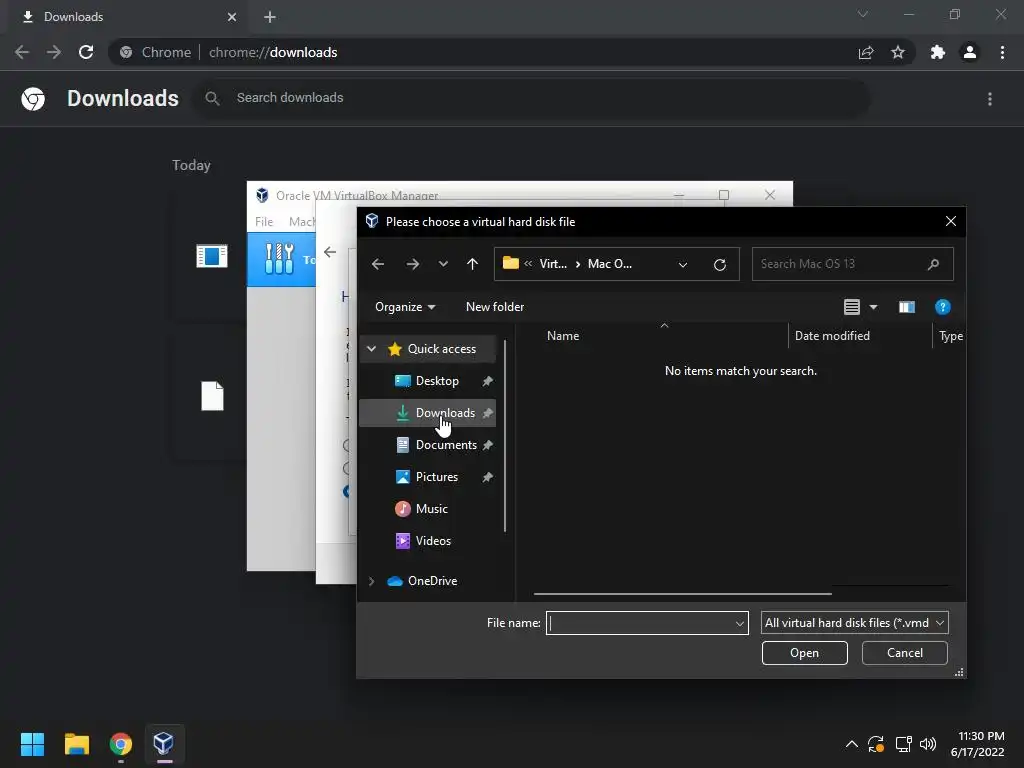Click Mac O... segment in address path

coord(609,264)
